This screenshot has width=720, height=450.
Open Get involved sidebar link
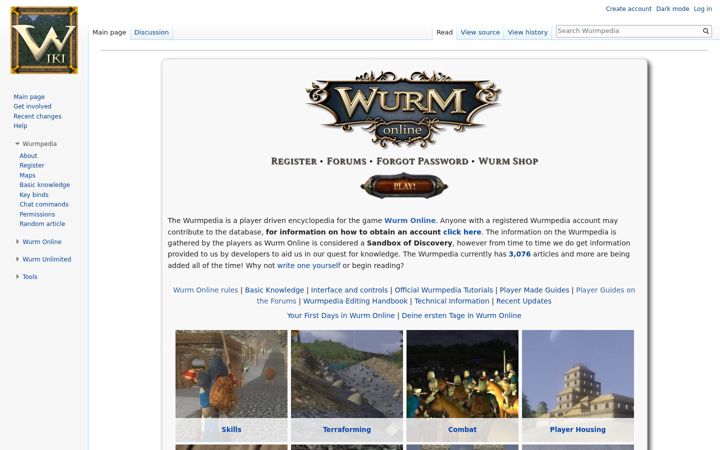pos(32,106)
